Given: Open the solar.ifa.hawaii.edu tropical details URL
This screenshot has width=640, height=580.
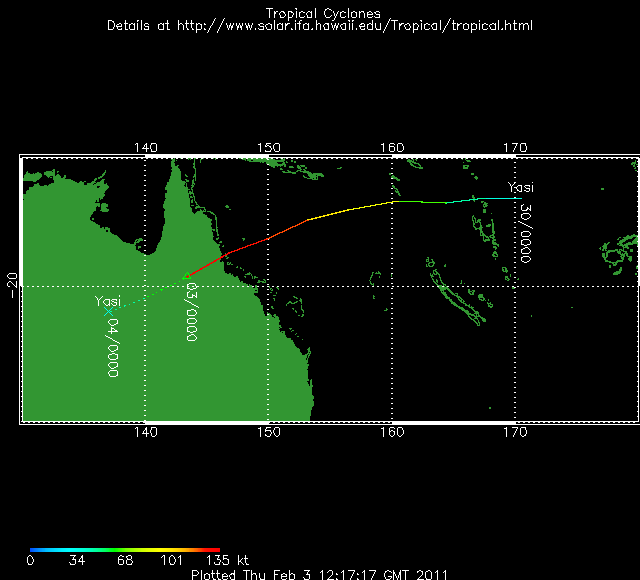Looking at the screenshot, I should (355, 26).
